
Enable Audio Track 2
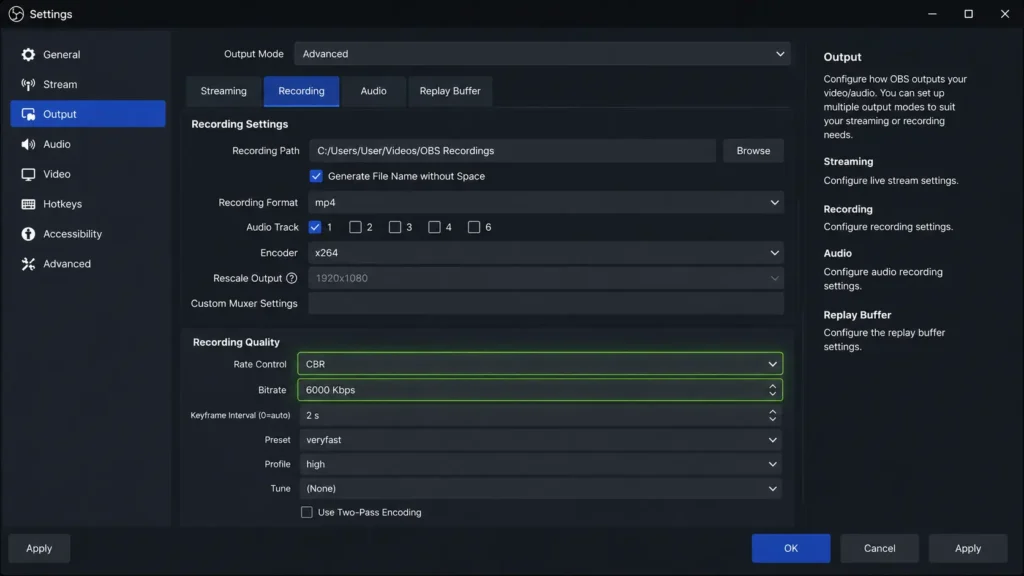tap(355, 227)
